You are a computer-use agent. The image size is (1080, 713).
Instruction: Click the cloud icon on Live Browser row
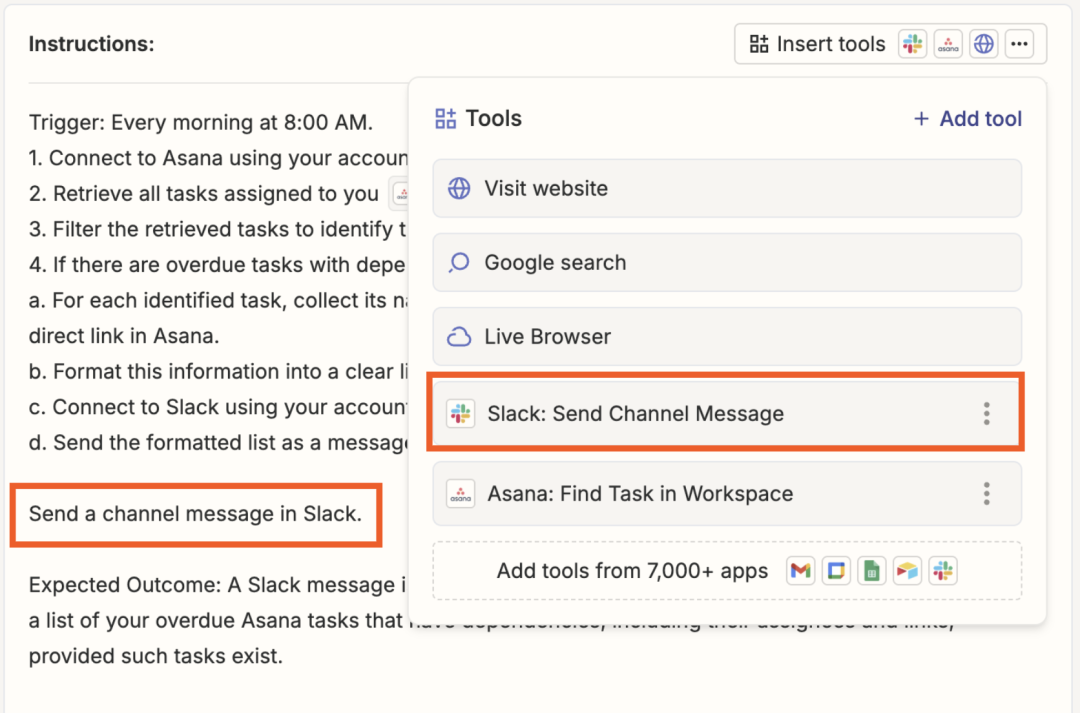pyautogui.click(x=459, y=337)
